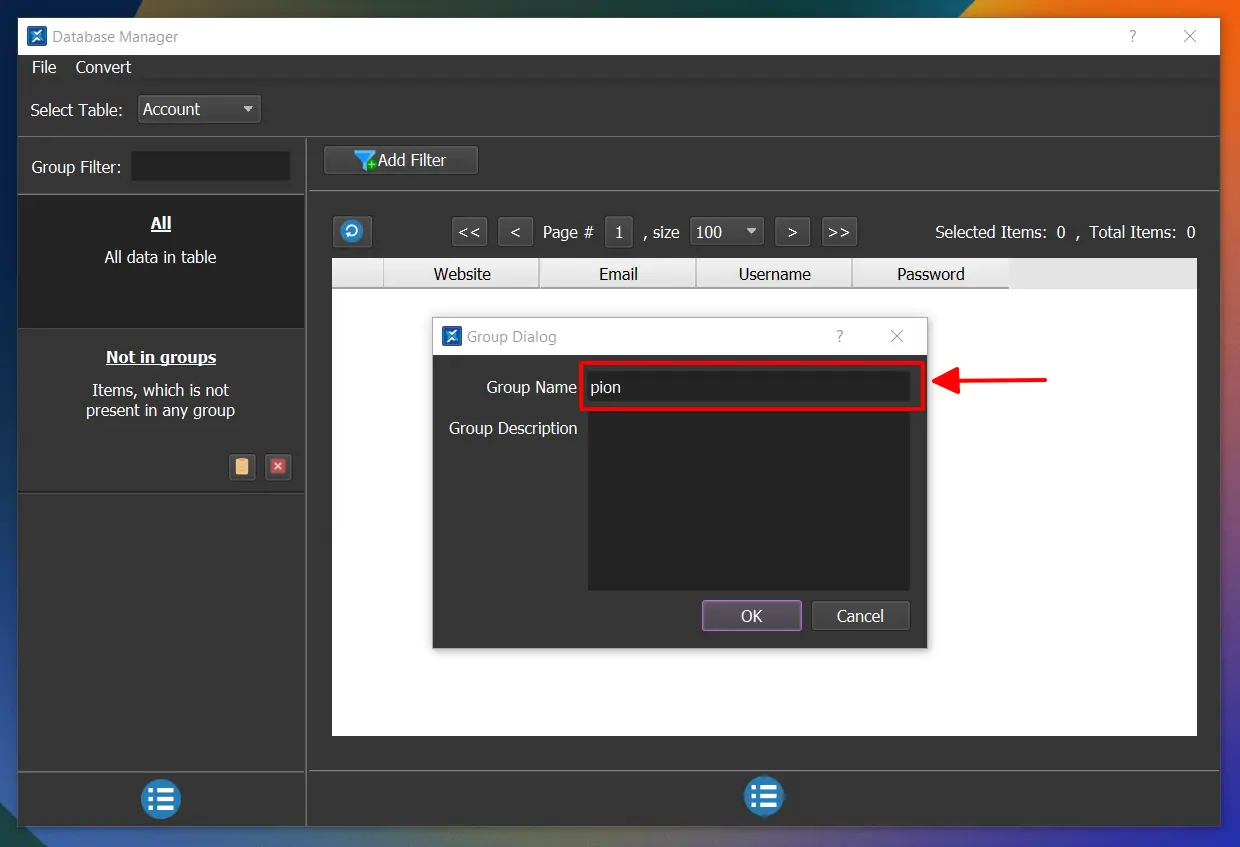This screenshot has width=1240, height=847.
Task: Open the bottom center list menu icon
Action: [764, 797]
